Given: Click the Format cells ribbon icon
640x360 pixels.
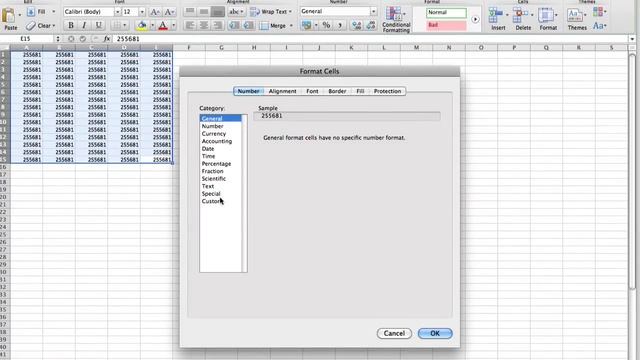Looking at the screenshot, I should point(545,16).
